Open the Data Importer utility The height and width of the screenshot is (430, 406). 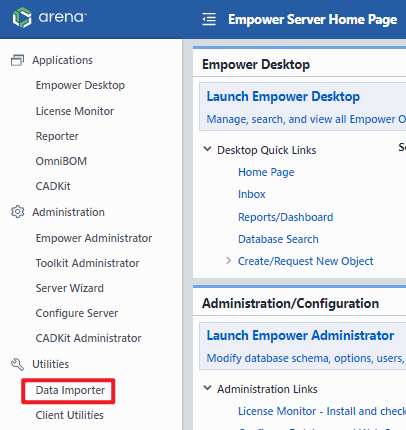pos(70,390)
